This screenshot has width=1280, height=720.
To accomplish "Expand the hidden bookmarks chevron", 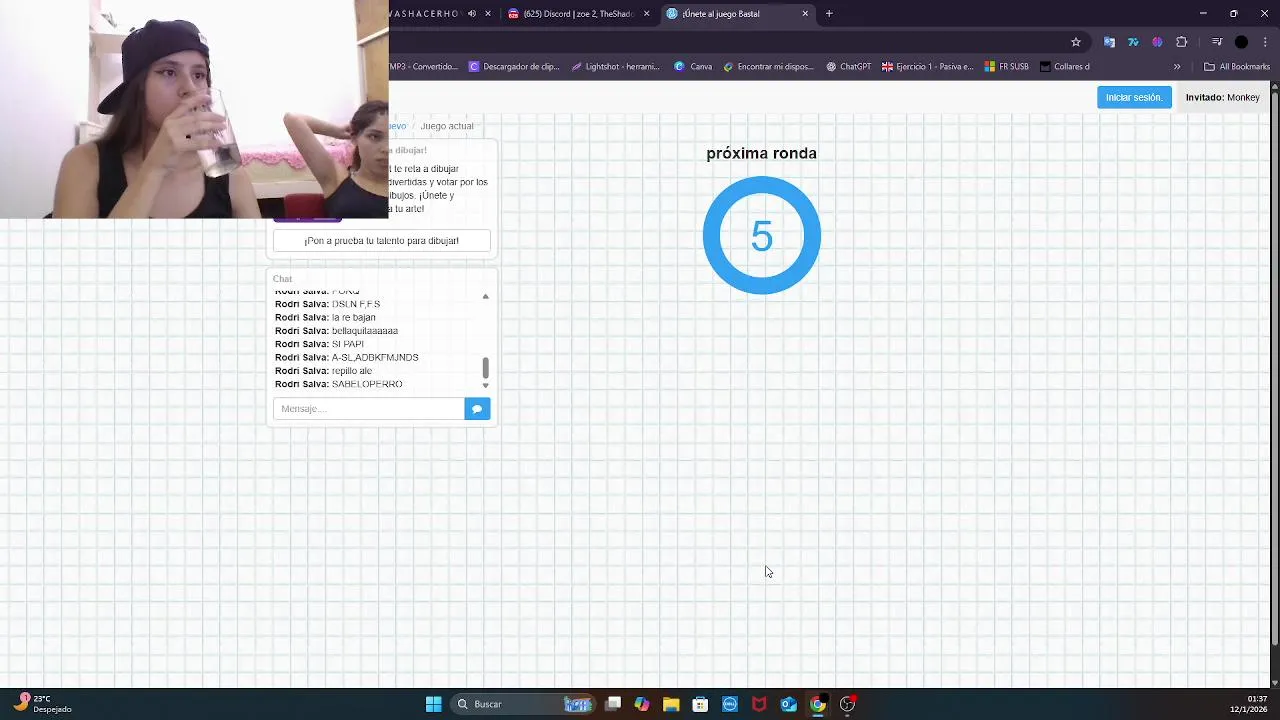I will tap(1177, 67).
